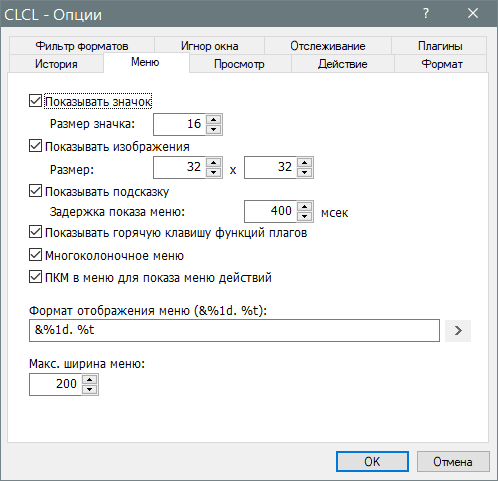Confirm settings with OK button
This screenshot has width=498, height=481.
tap(372, 462)
